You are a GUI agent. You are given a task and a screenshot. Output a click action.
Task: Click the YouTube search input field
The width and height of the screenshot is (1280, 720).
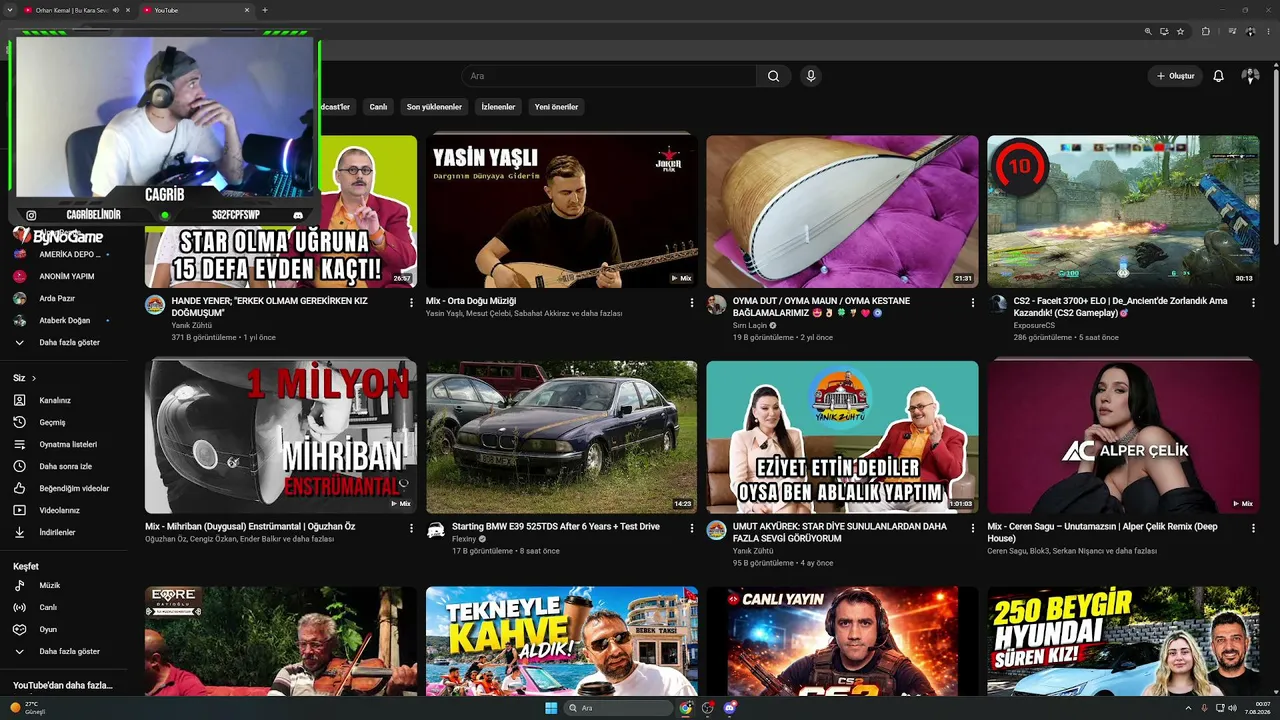pos(609,76)
